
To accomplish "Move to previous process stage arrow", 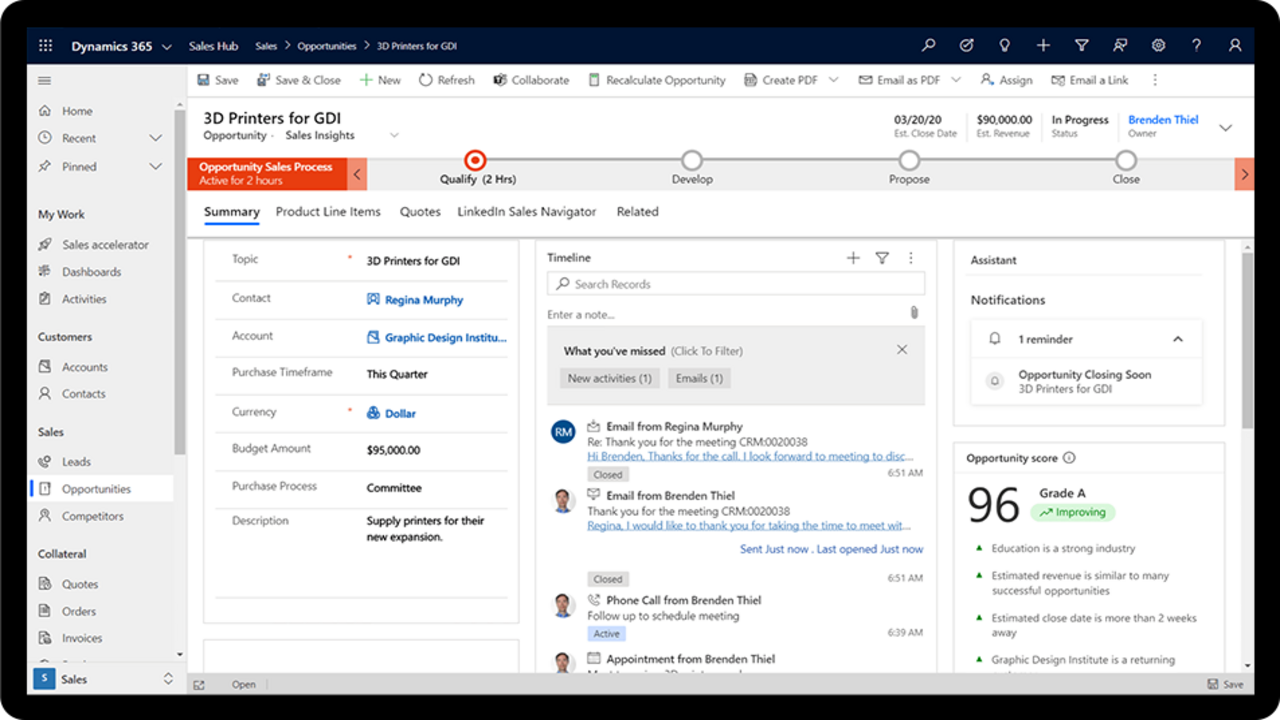I will 357,175.
